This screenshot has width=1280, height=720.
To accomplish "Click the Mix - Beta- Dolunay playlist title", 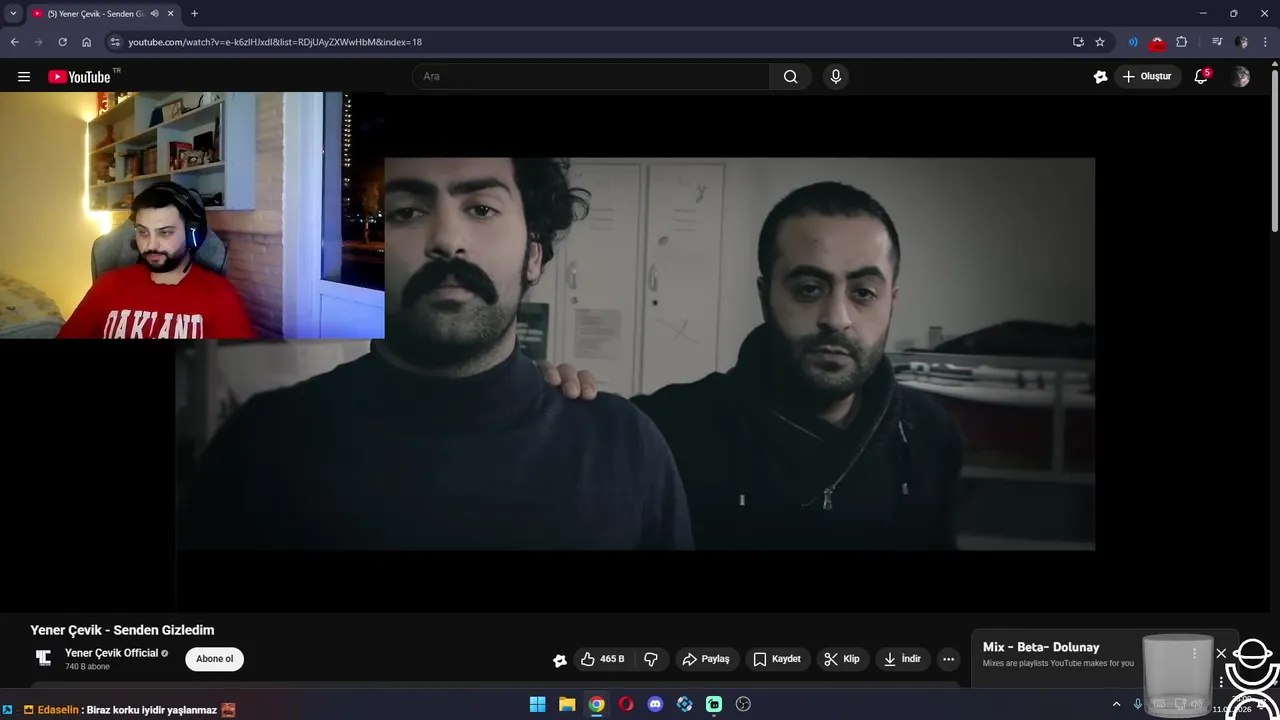I will pos(1041,647).
